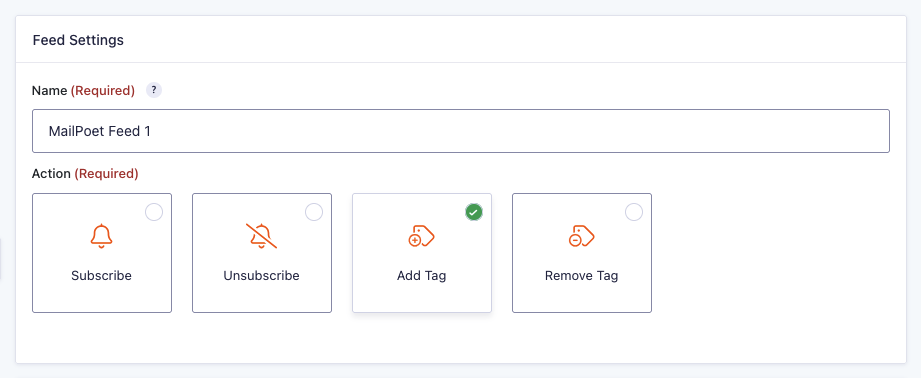Click the Feed Settings heading
Screen dimensions: 921x378
[78, 40]
